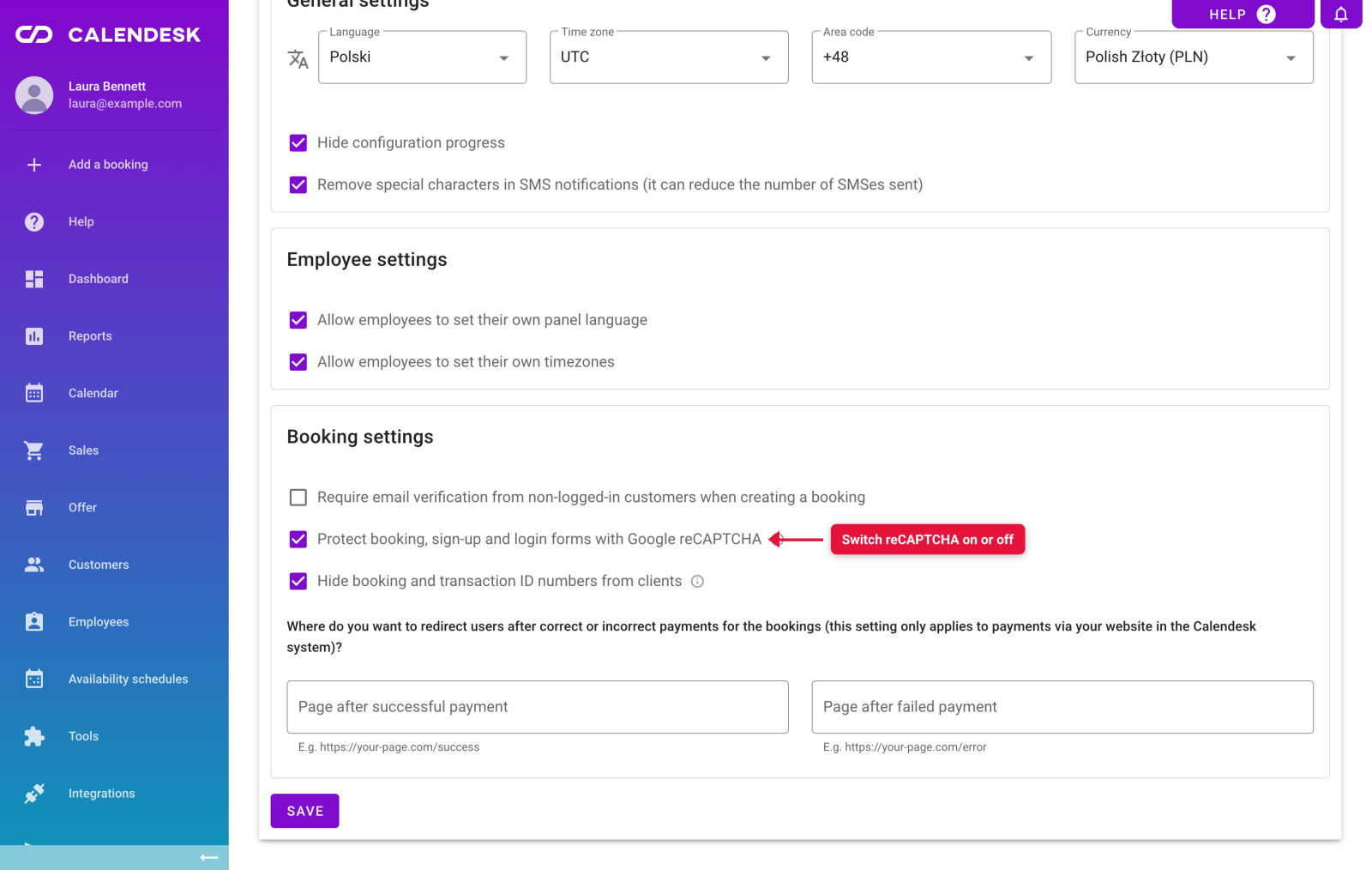The height and width of the screenshot is (870, 1372).
Task: Click the Sales cart icon
Action: click(34, 450)
